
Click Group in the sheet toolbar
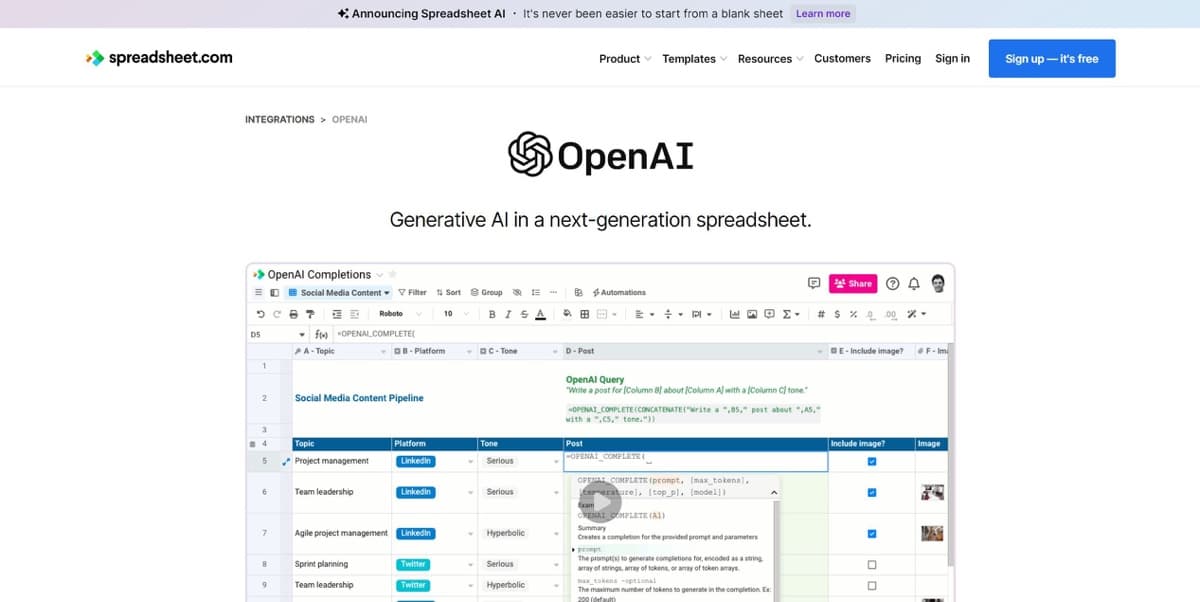point(486,292)
